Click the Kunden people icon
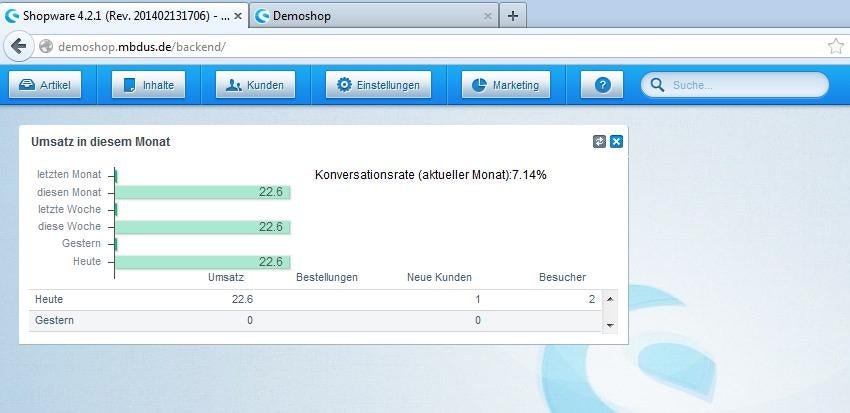 tap(234, 85)
